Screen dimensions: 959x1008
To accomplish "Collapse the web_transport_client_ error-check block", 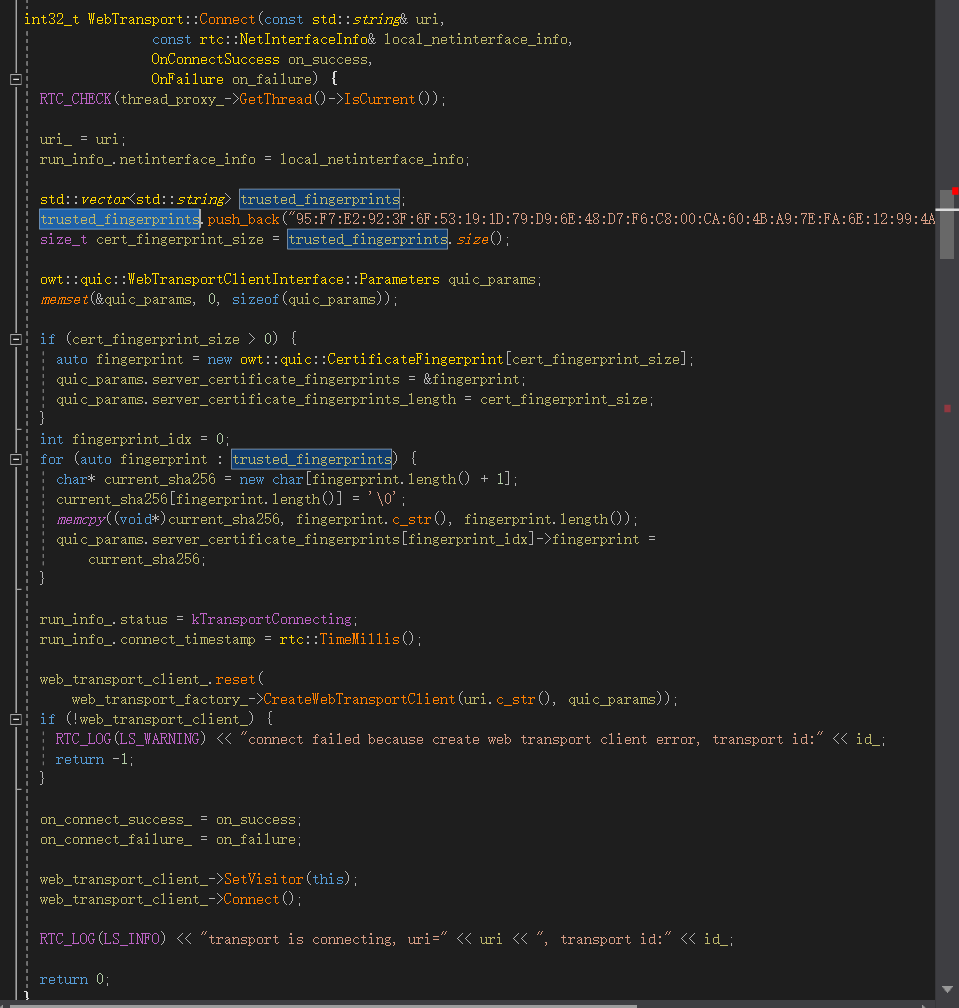I will coord(15,718).
